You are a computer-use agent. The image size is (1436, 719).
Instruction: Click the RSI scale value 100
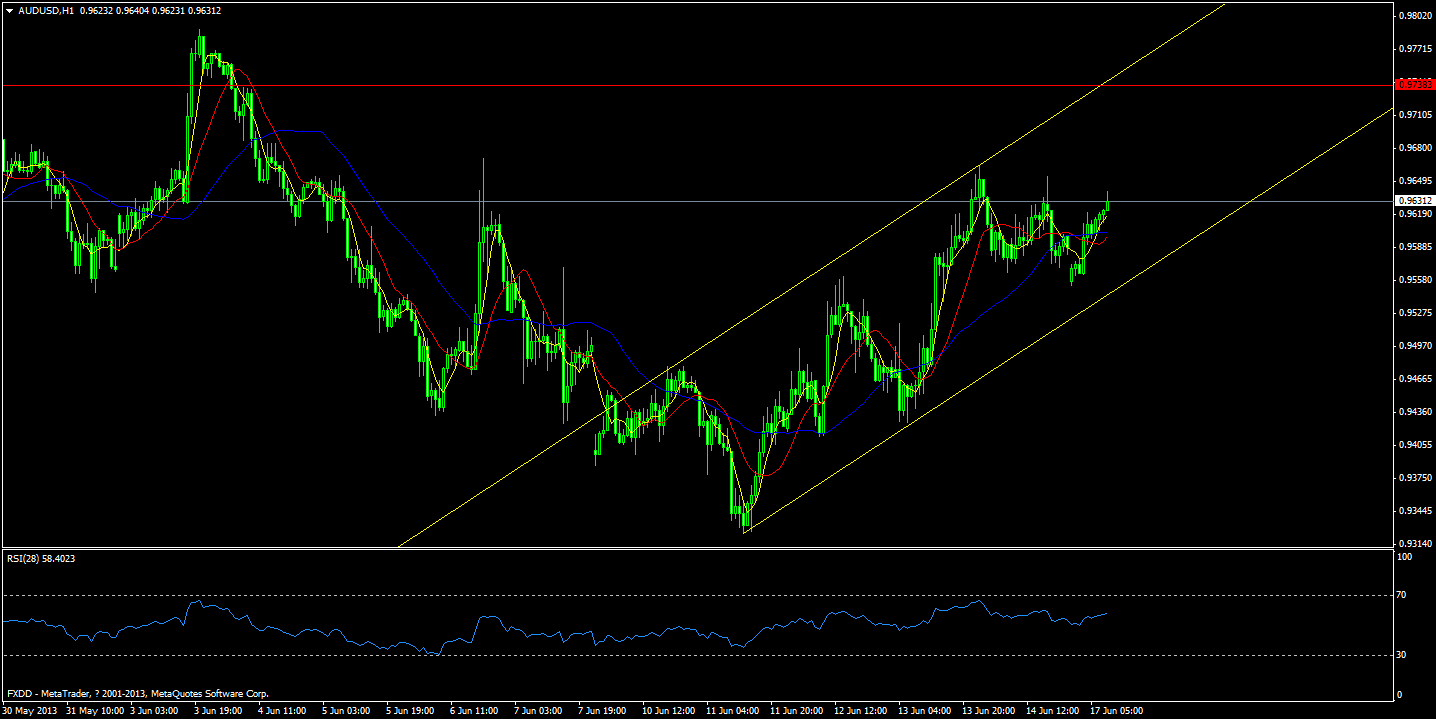point(1404,556)
